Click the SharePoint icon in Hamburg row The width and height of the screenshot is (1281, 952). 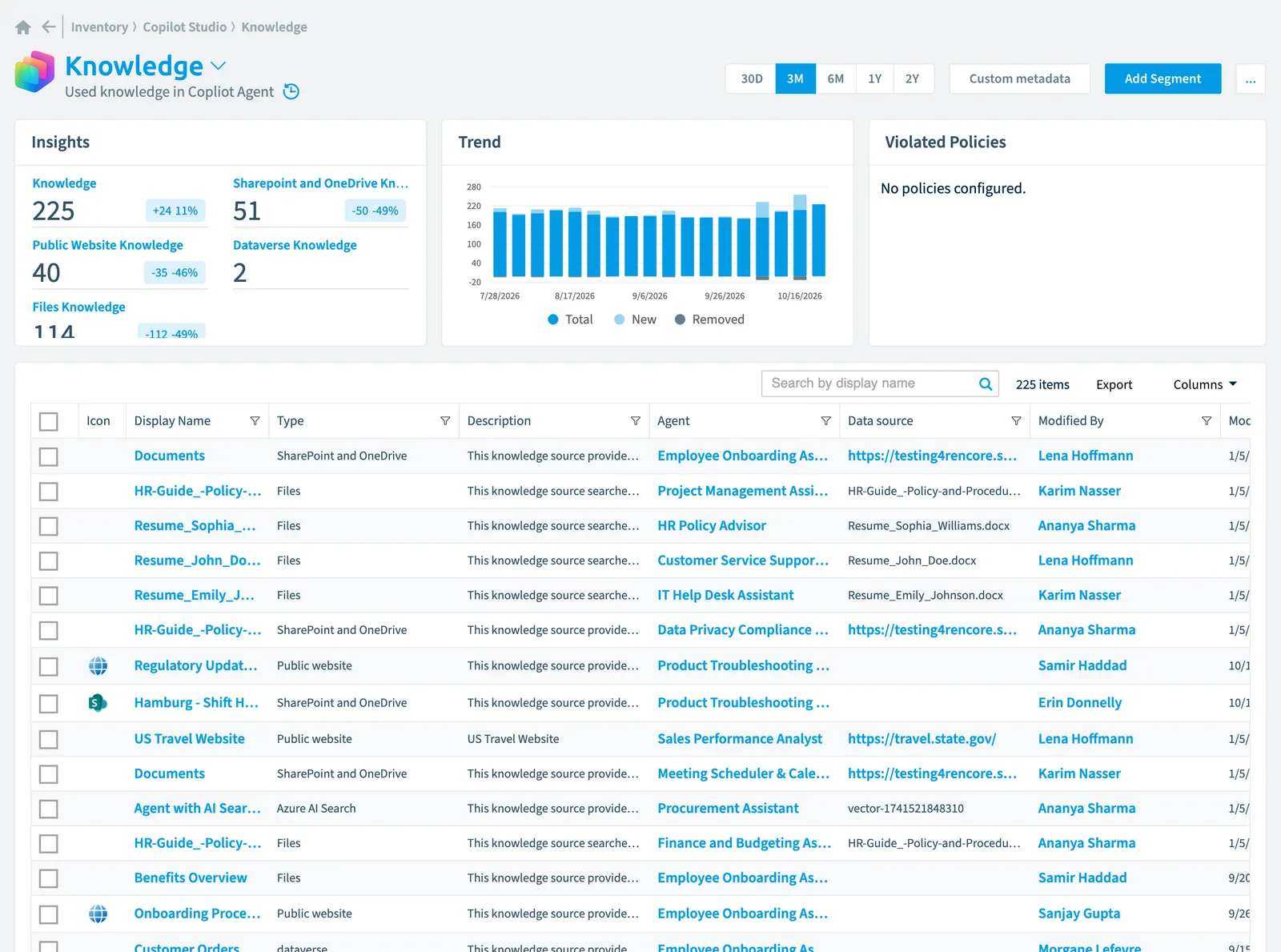pyautogui.click(x=98, y=703)
